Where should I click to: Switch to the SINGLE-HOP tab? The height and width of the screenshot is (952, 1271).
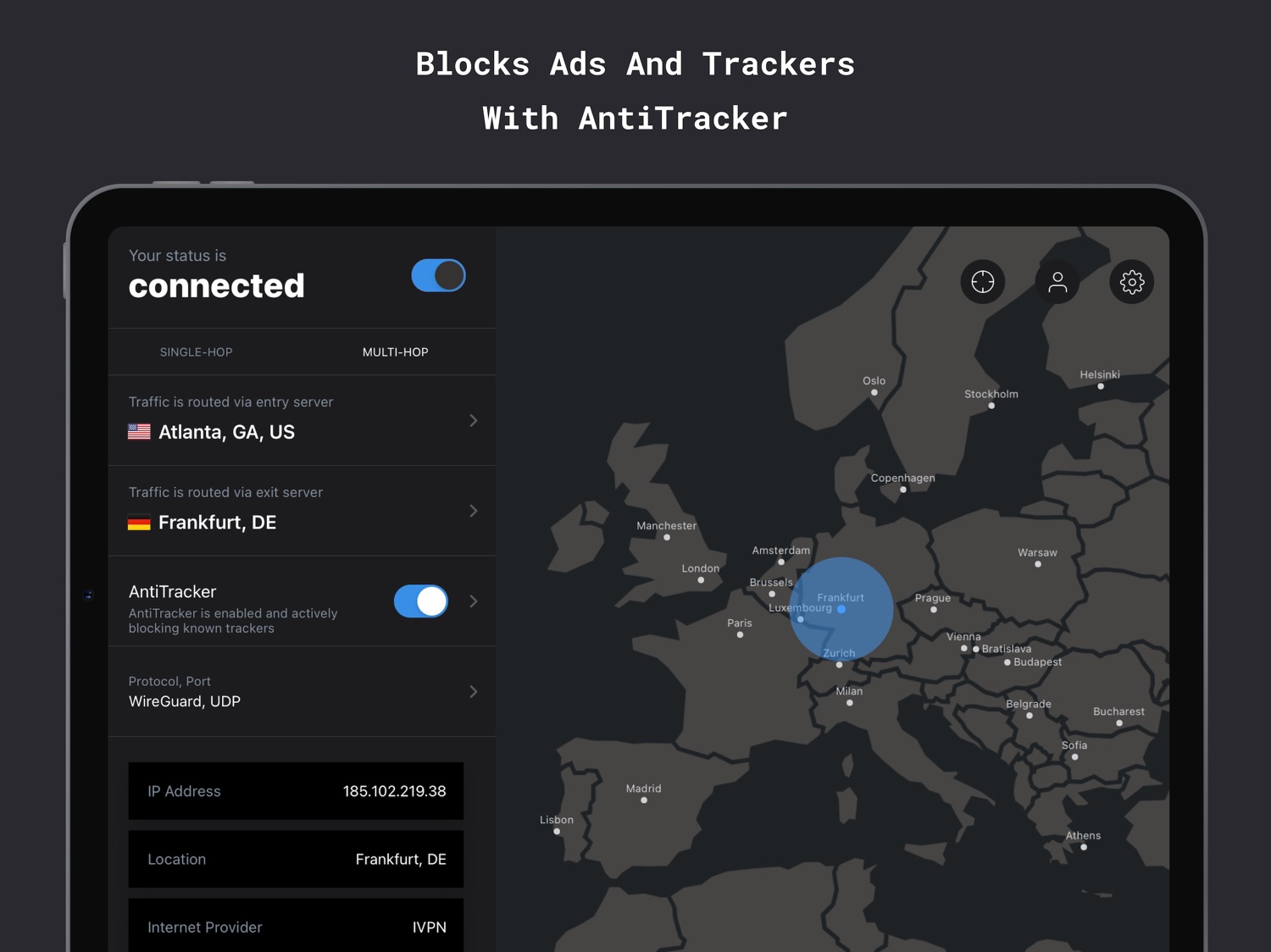coord(196,352)
